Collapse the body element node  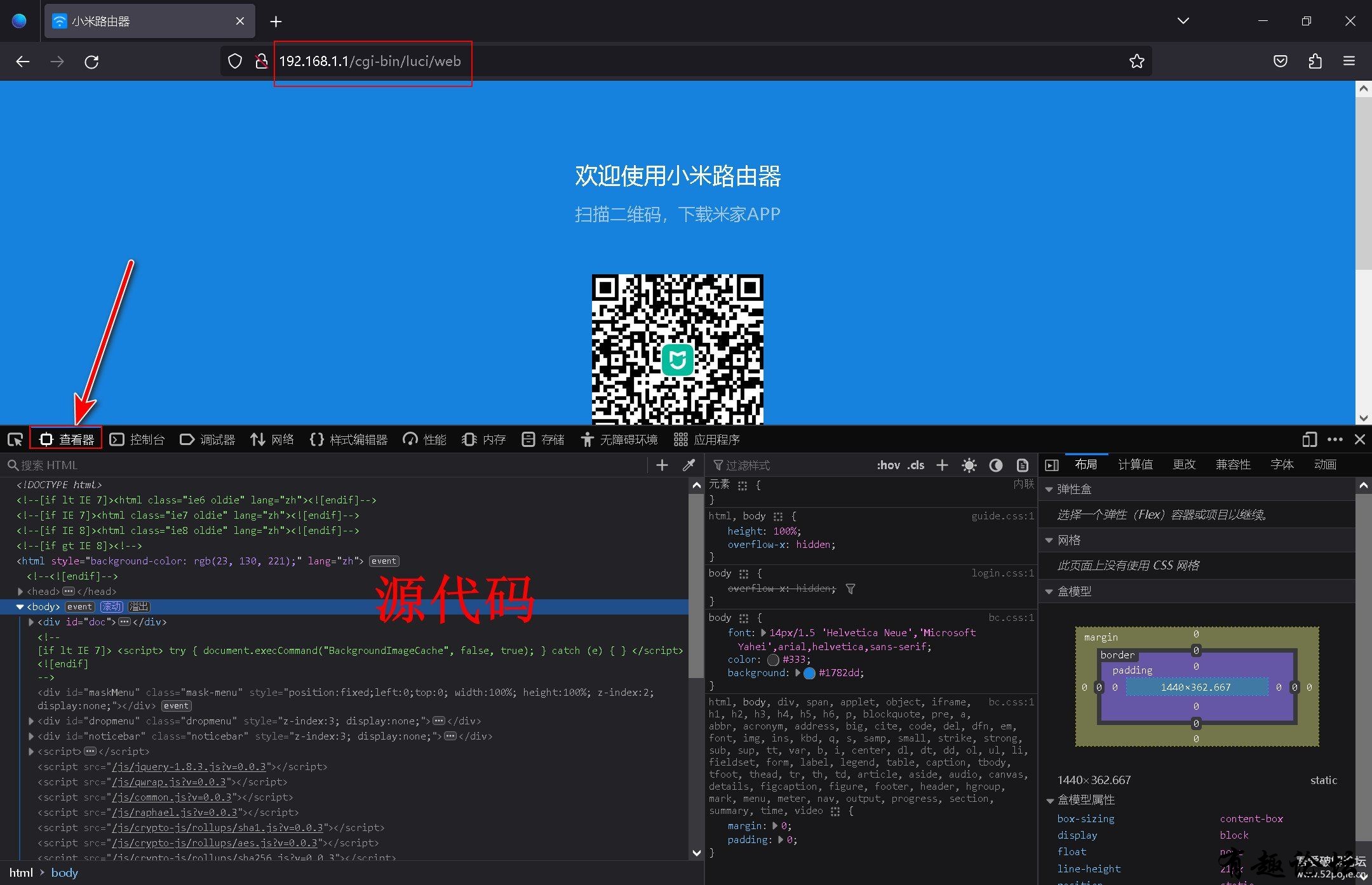pyautogui.click(x=20, y=607)
